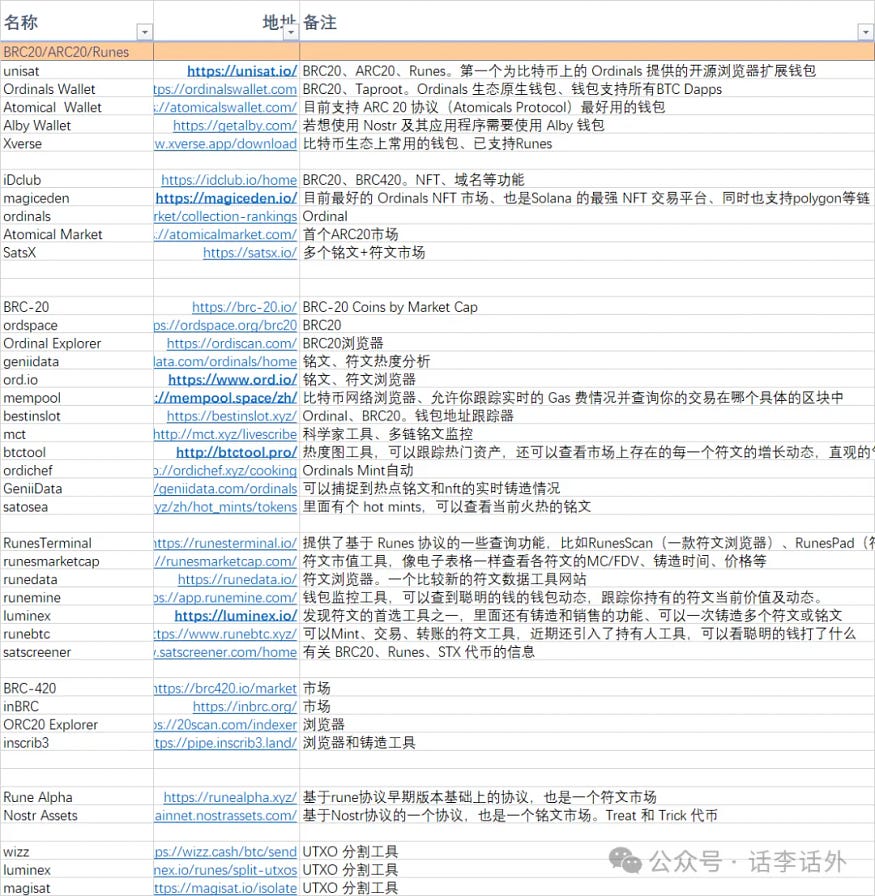Visit the xverse.app/download link
Viewport: 875px width, 896px height.
point(225,143)
